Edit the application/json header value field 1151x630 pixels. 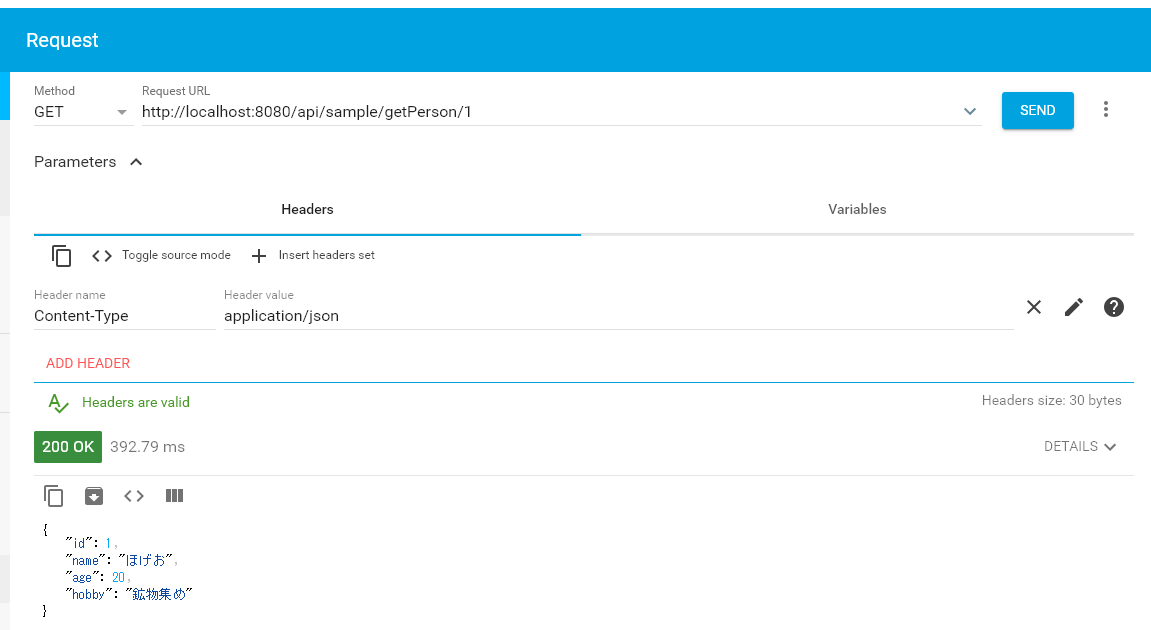(x=618, y=316)
